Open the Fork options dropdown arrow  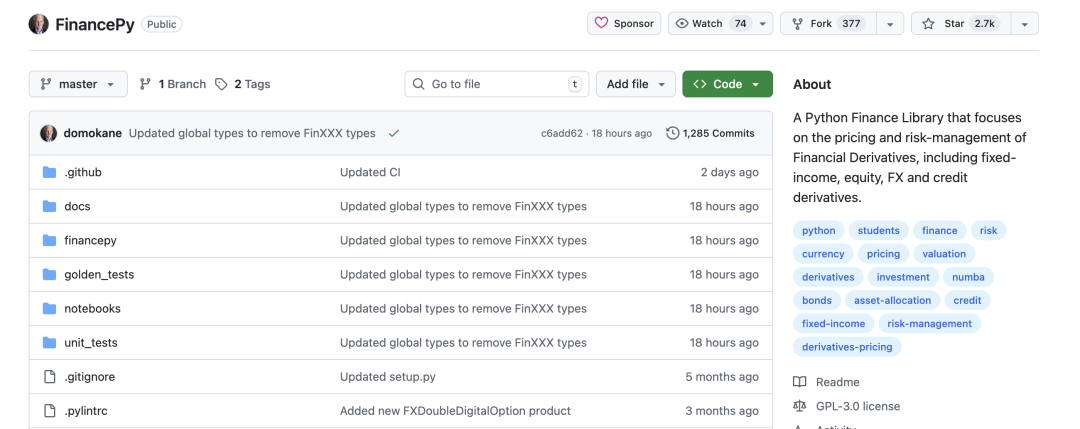click(890, 23)
